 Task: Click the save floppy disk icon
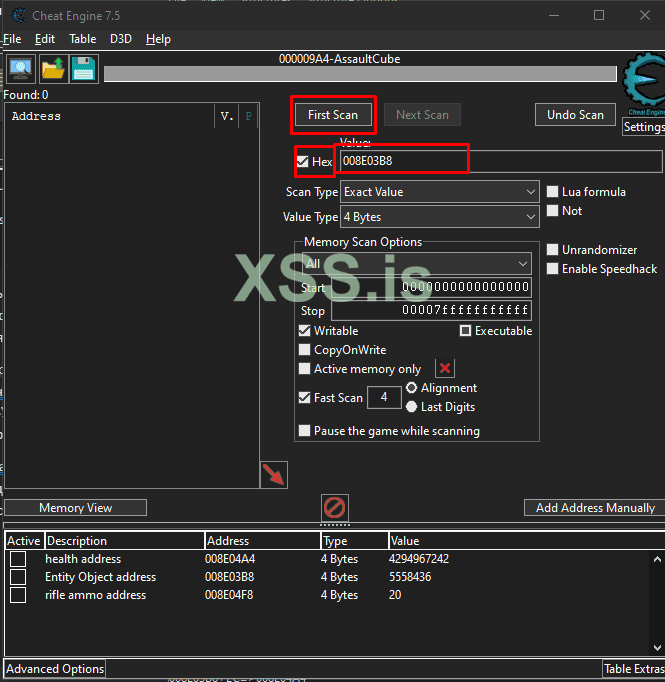coord(84,69)
